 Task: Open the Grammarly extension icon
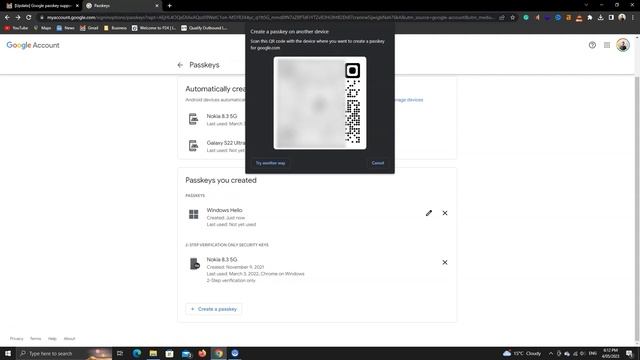coord(526,18)
